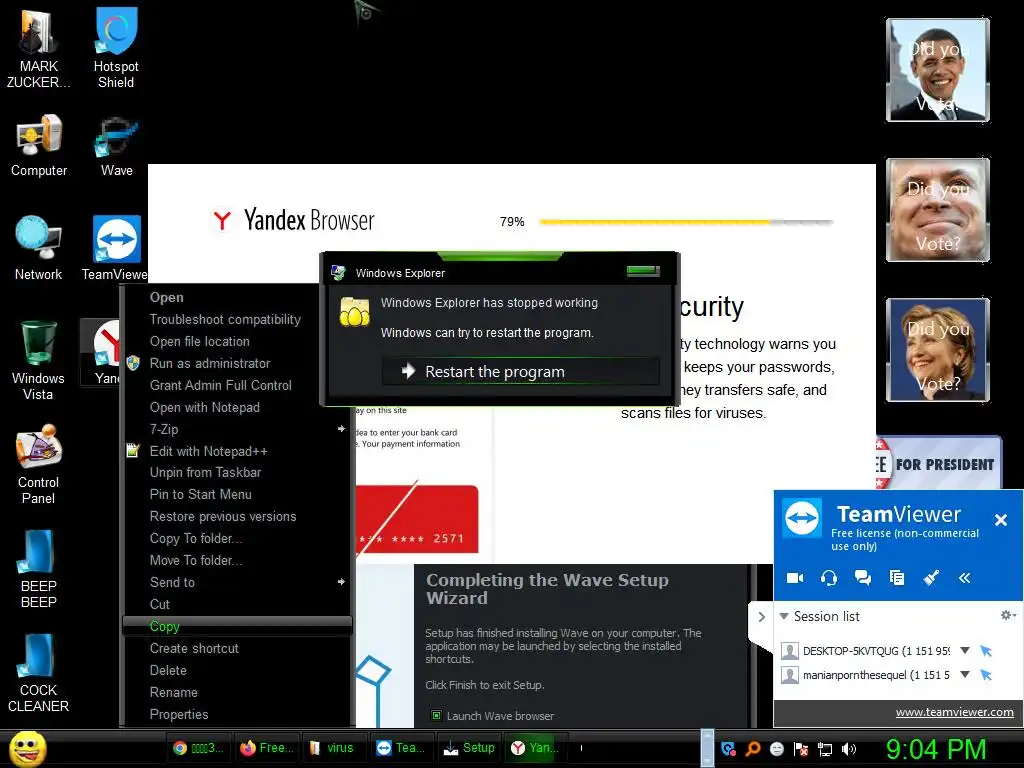Expand dropdown arrow for manianpornthesequel session
This screenshot has height=768, width=1024.
click(965, 675)
